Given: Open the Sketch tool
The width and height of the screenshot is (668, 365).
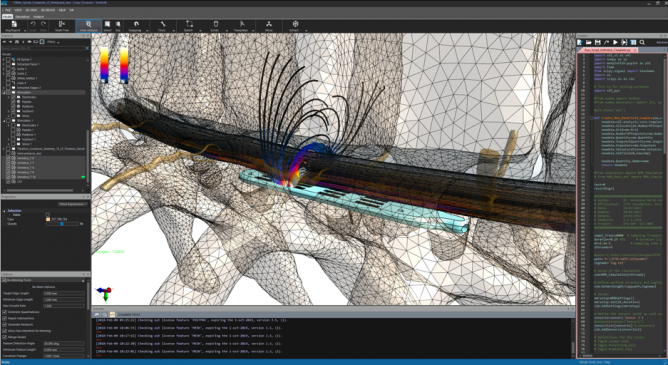Looking at the screenshot, I should click(x=189, y=26).
